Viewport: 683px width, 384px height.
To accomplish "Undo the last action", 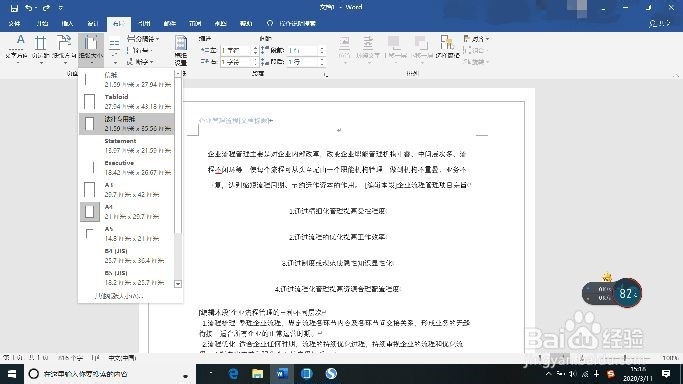I will click(29, 8).
